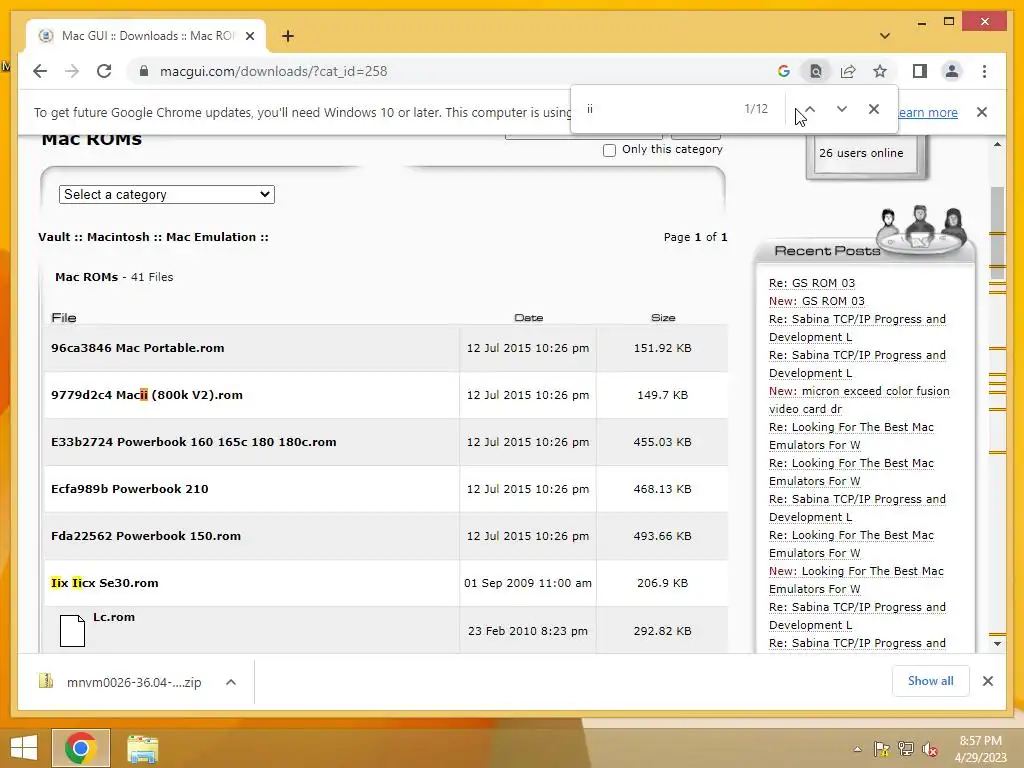Screen dimensions: 1024x768
Task: Open the tab search dropdown chevron
Action: [x=885, y=36]
